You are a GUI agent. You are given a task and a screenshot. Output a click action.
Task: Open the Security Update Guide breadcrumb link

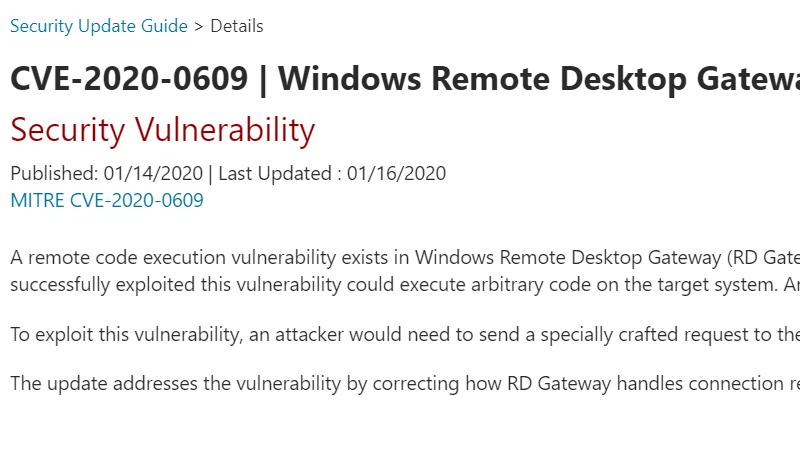point(99,26)
